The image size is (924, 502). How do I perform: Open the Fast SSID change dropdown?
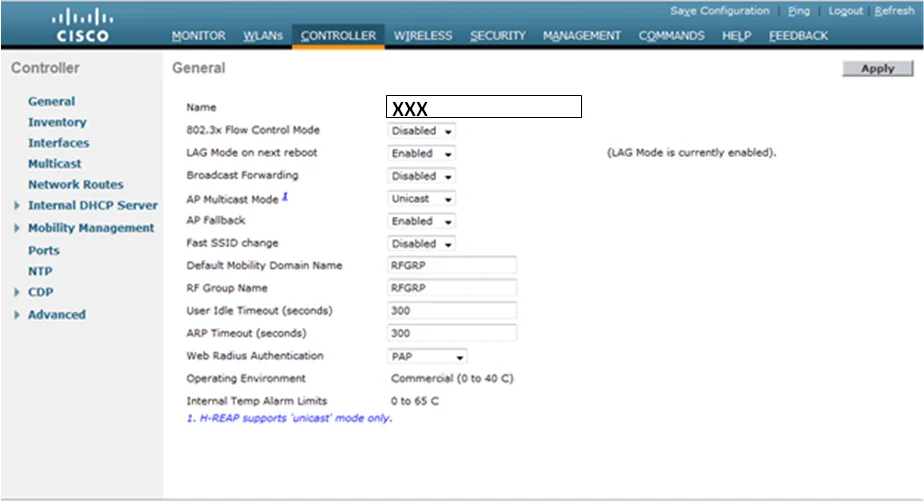[421, 244]
